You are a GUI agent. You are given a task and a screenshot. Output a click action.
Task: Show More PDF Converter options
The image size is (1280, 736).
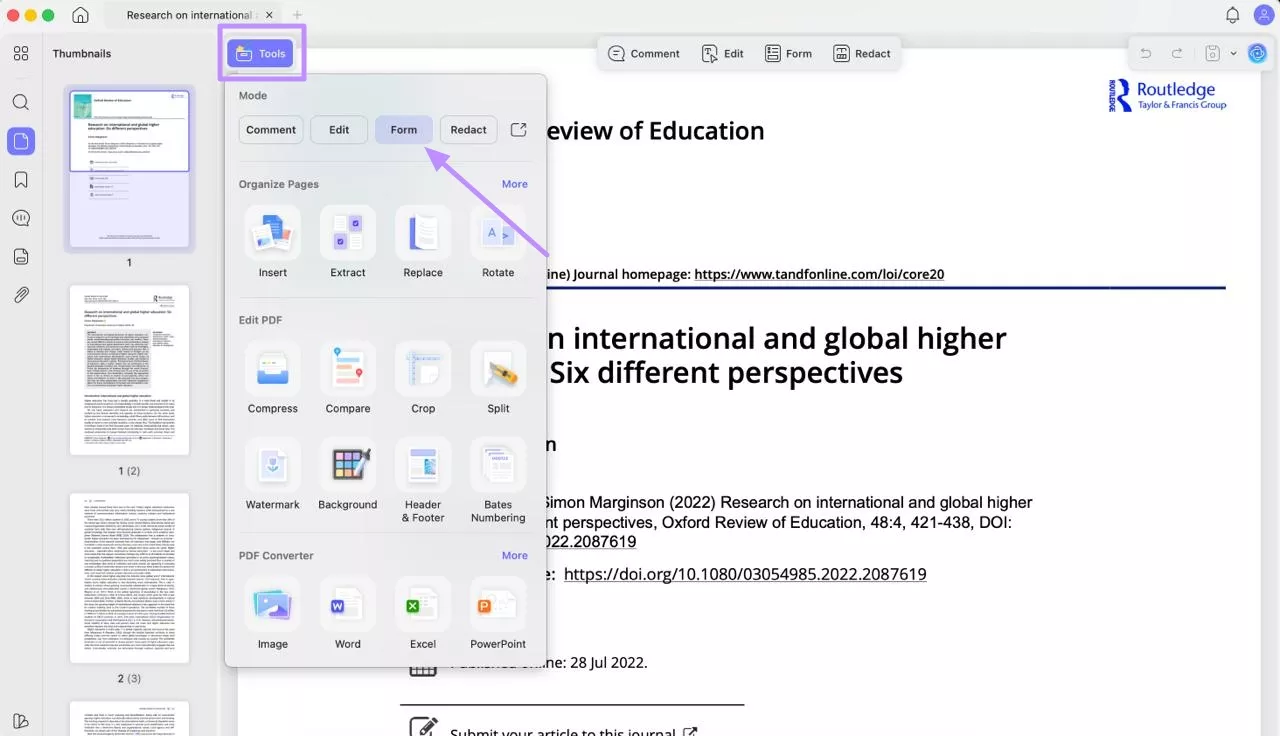(x=514, y=555)
